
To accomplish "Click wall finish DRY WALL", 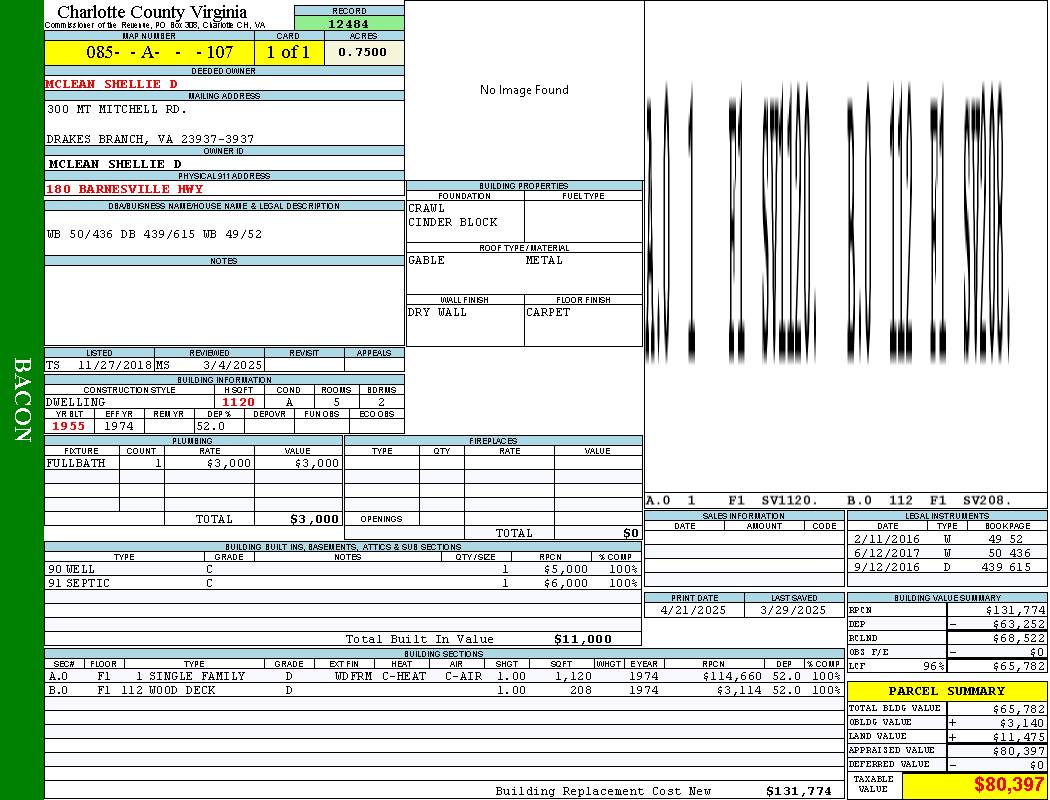I will click(437, 312).
